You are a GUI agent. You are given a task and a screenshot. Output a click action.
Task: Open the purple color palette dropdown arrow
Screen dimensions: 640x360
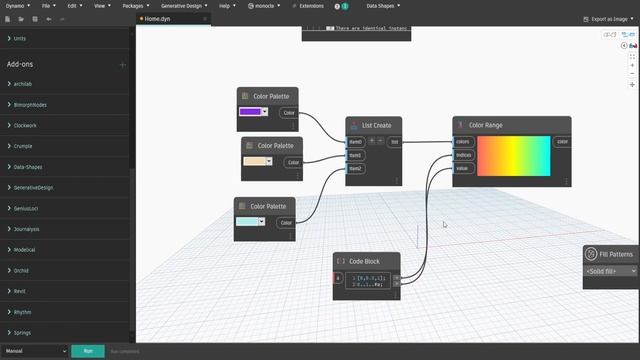pos(265,111)
